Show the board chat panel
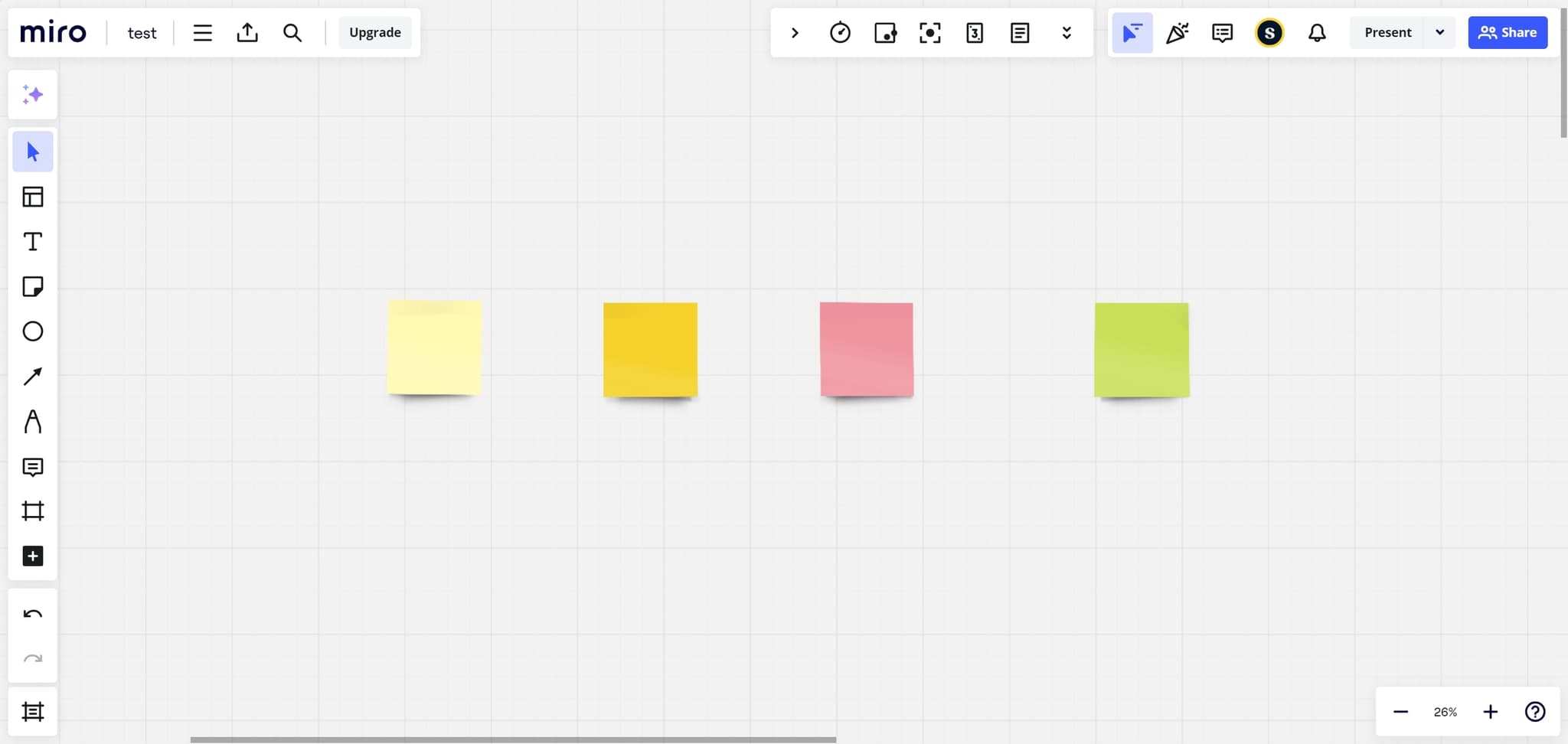 coord(1221,33)
